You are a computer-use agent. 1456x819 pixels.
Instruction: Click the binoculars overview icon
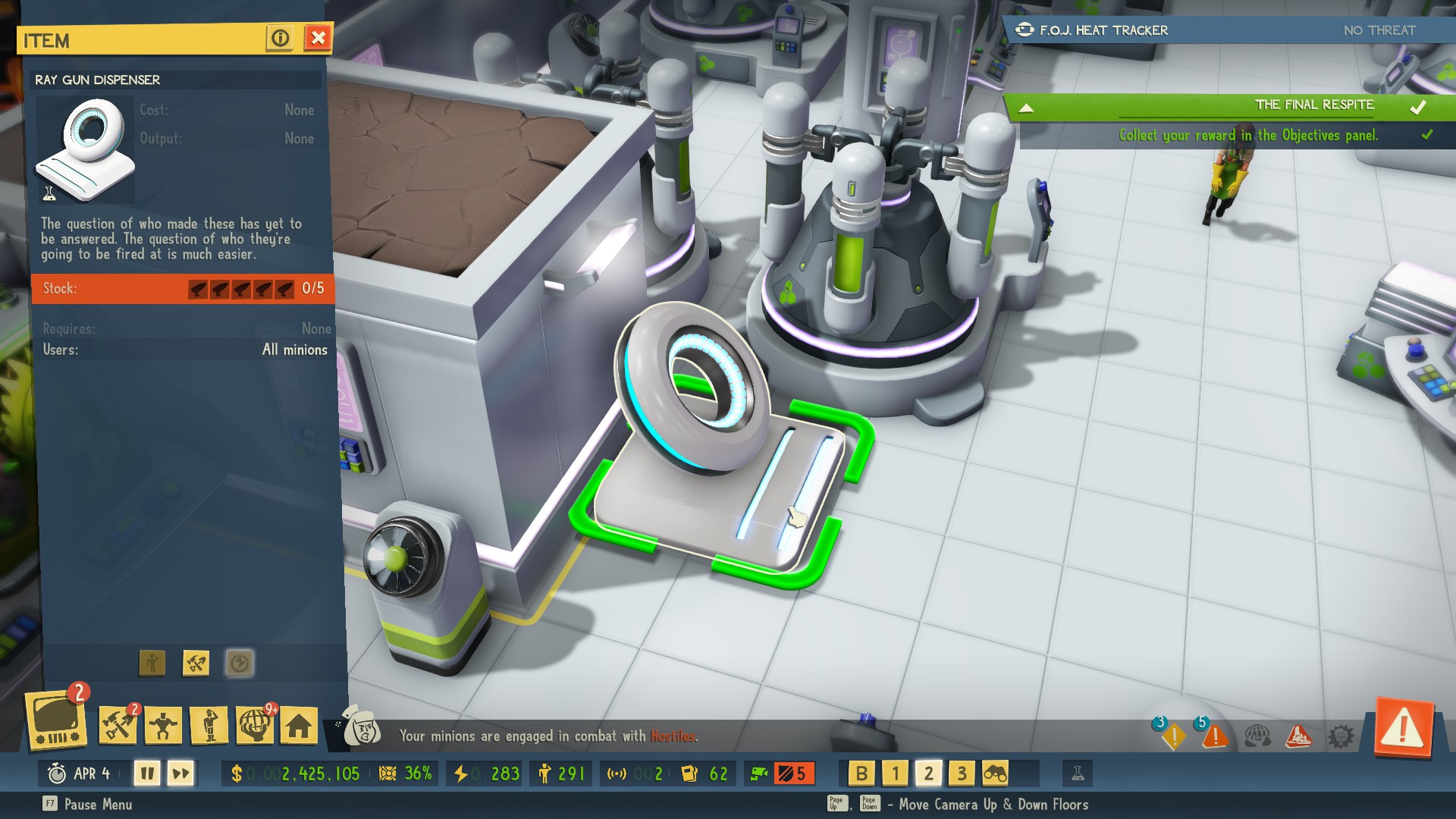click(x=995, y=773)
